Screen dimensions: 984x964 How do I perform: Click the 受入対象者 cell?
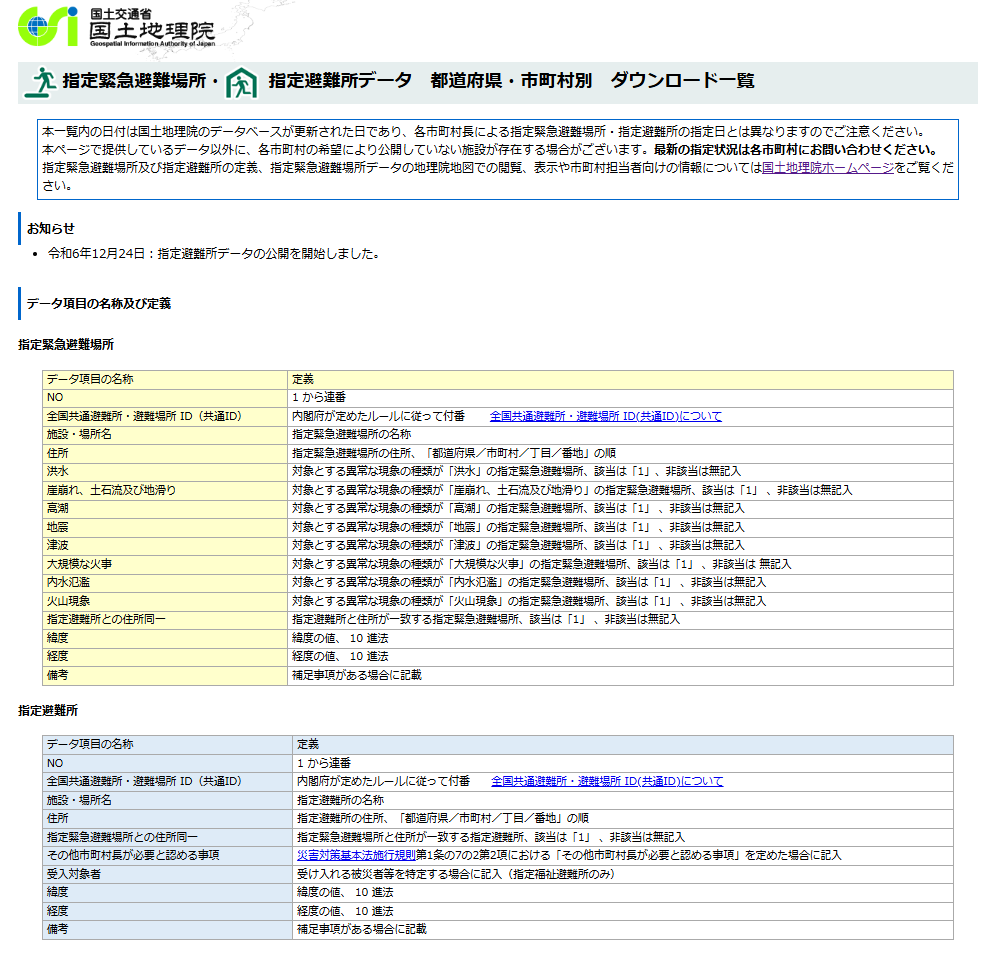pos(168,874)
